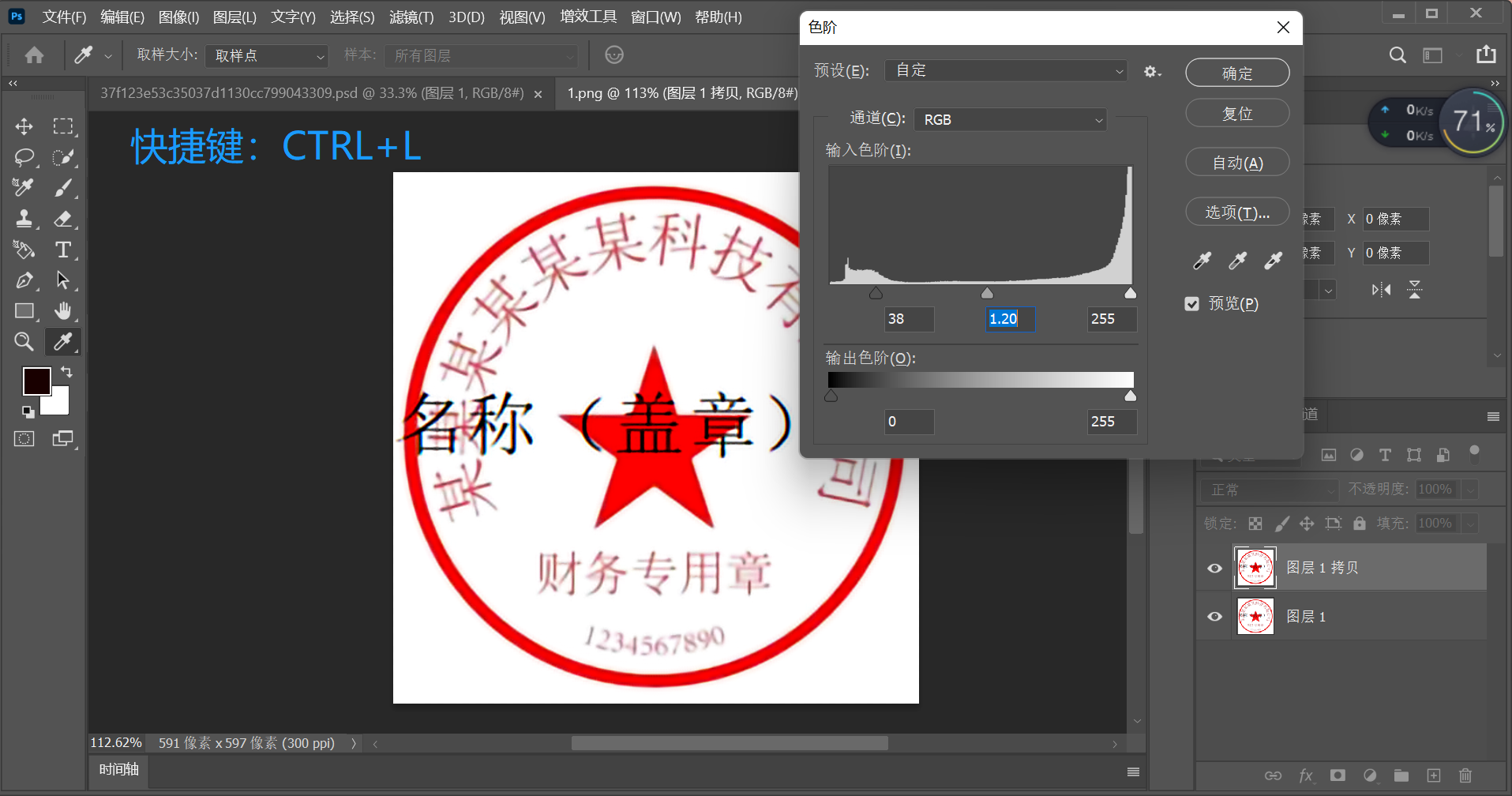Image resolution: width=1512 pixels, height=796 pixels.
Task: Select the Pen tool
Action: point(24,280)
